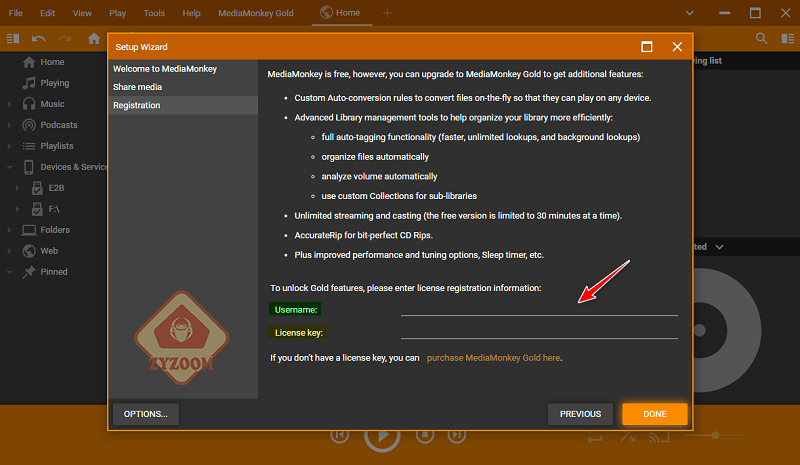
Task: Adjust the volume slider knob
Action: [715, 435]
